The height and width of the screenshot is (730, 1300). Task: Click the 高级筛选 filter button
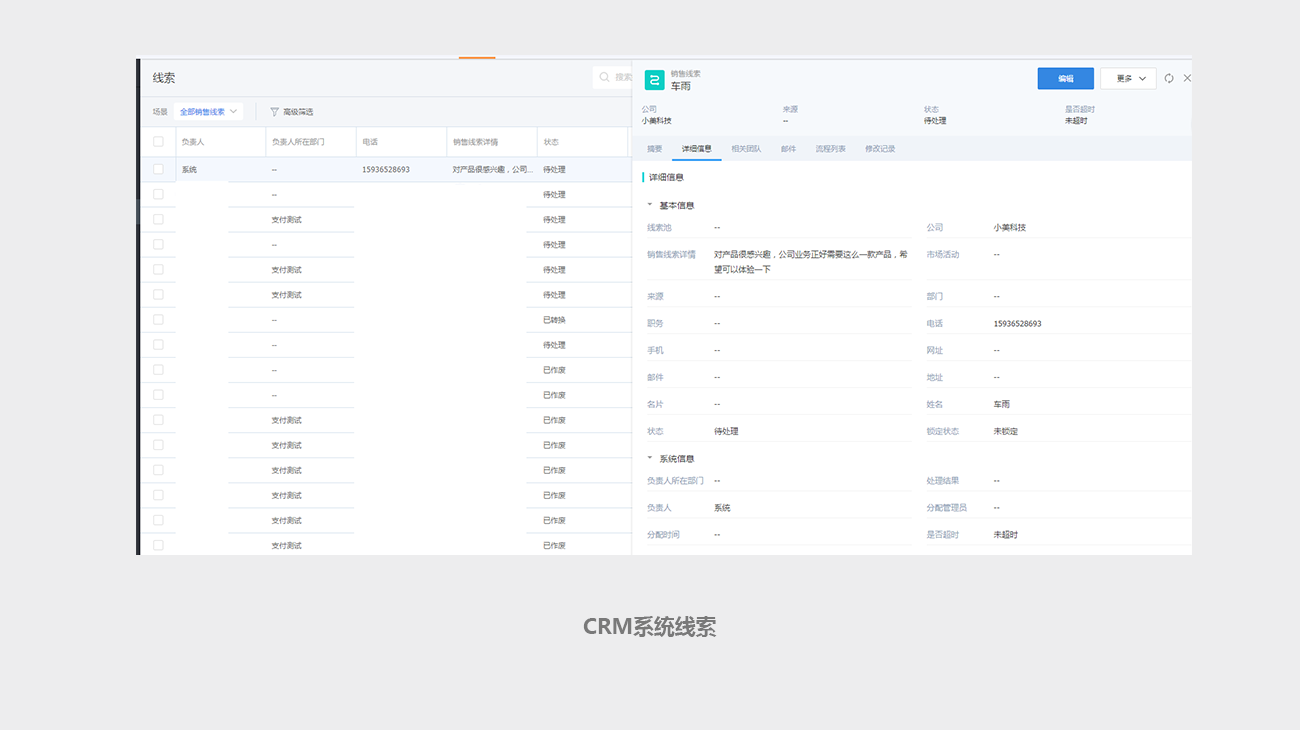point(292,112)
